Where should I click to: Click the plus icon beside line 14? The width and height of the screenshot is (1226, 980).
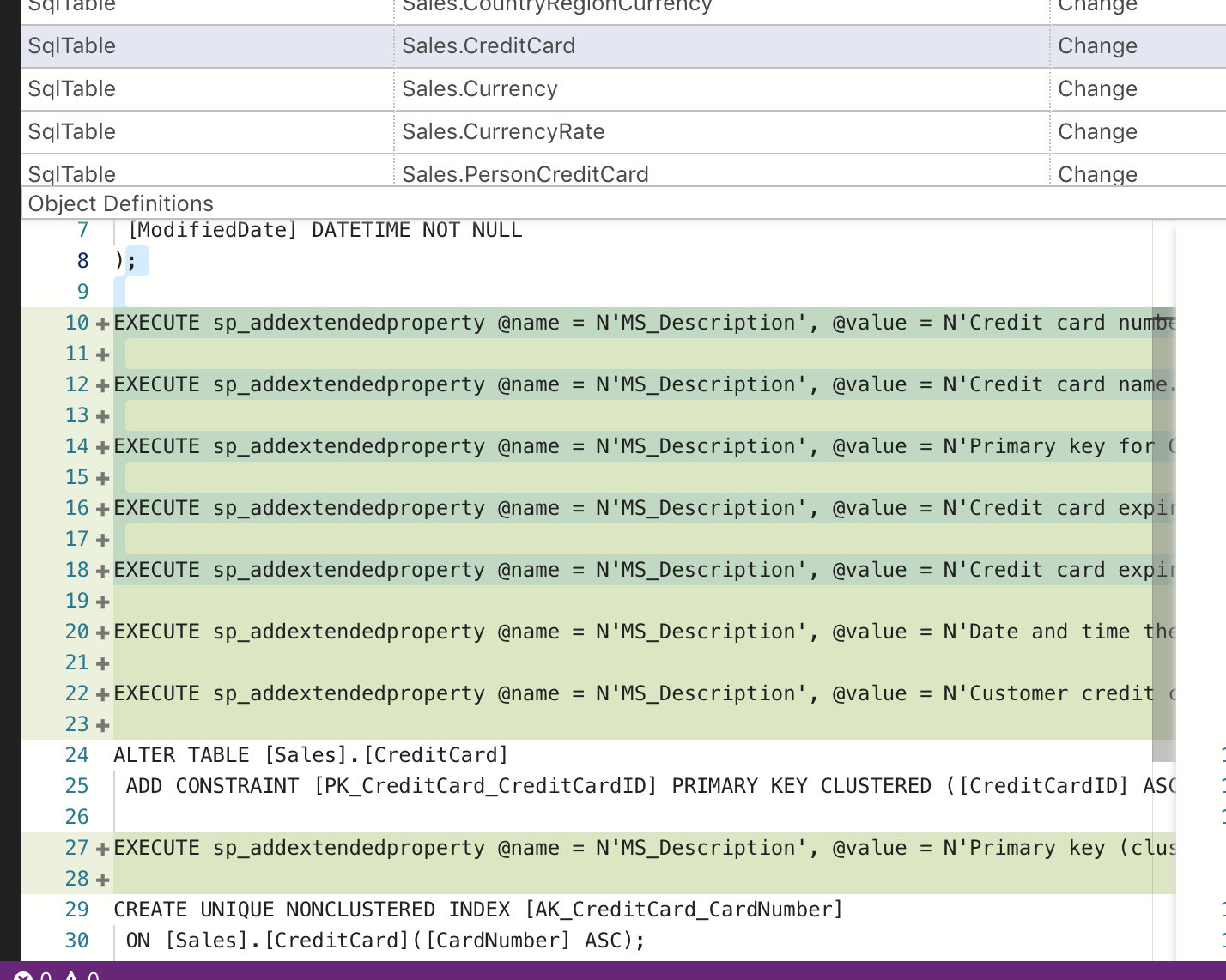pos(101,447)
